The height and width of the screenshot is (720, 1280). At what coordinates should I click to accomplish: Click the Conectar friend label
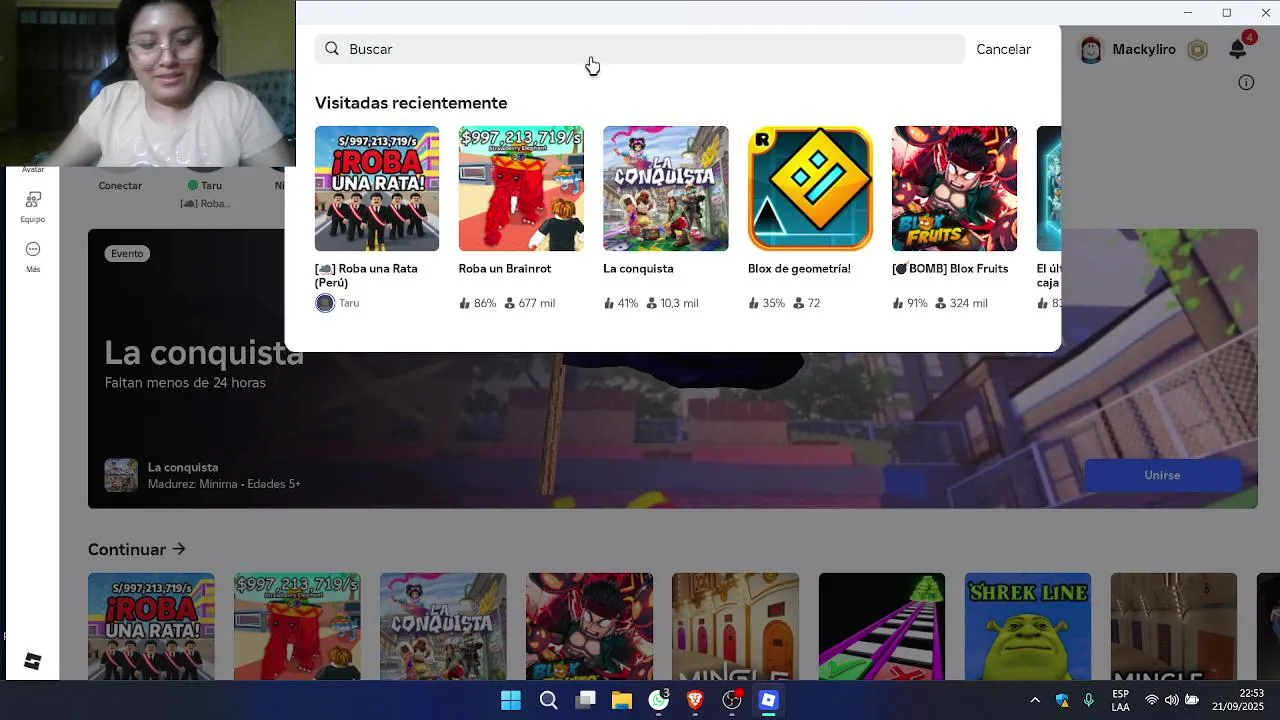pos(120,186)
